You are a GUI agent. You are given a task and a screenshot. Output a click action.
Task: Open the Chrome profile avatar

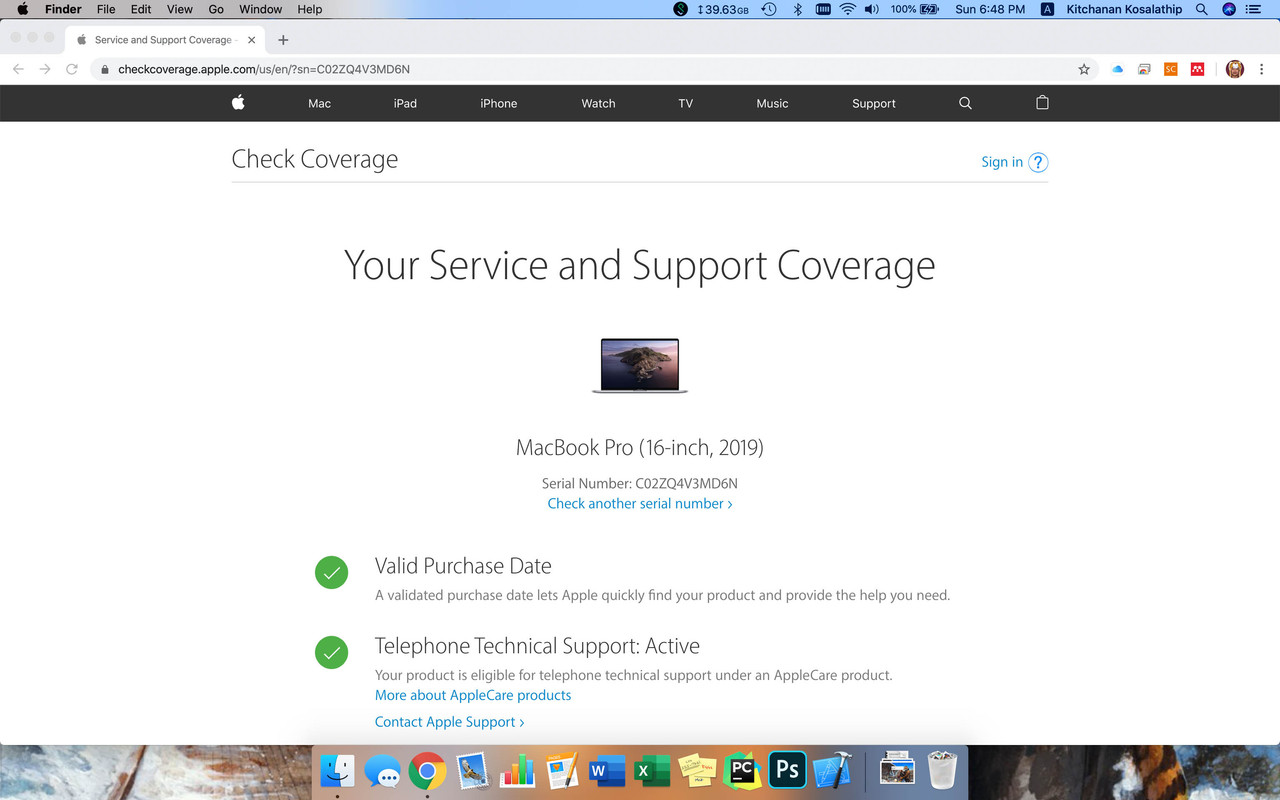pos(1236,69)
